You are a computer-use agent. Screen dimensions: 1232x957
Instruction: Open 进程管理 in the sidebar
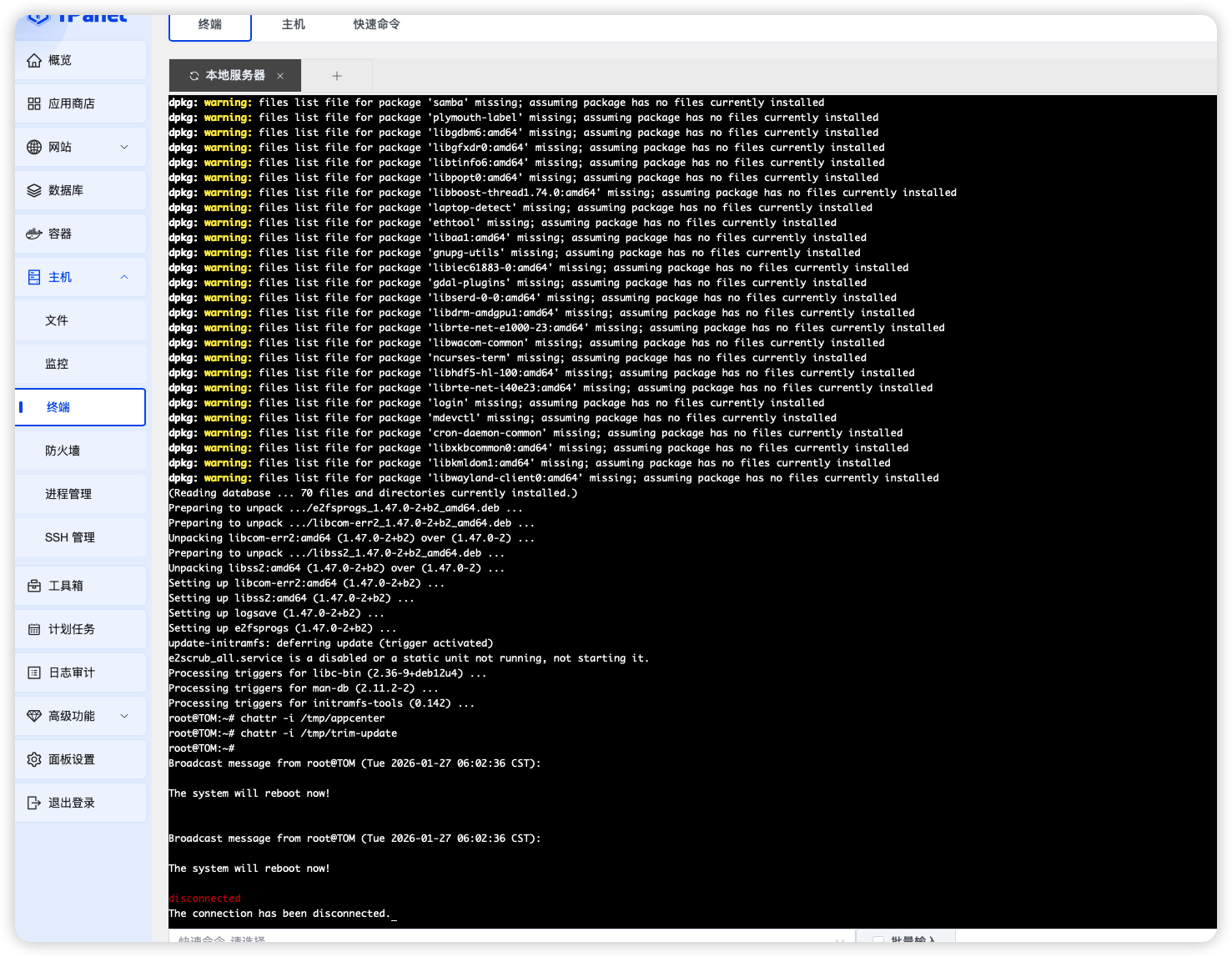pyautogui.click(x=80, y=494)
